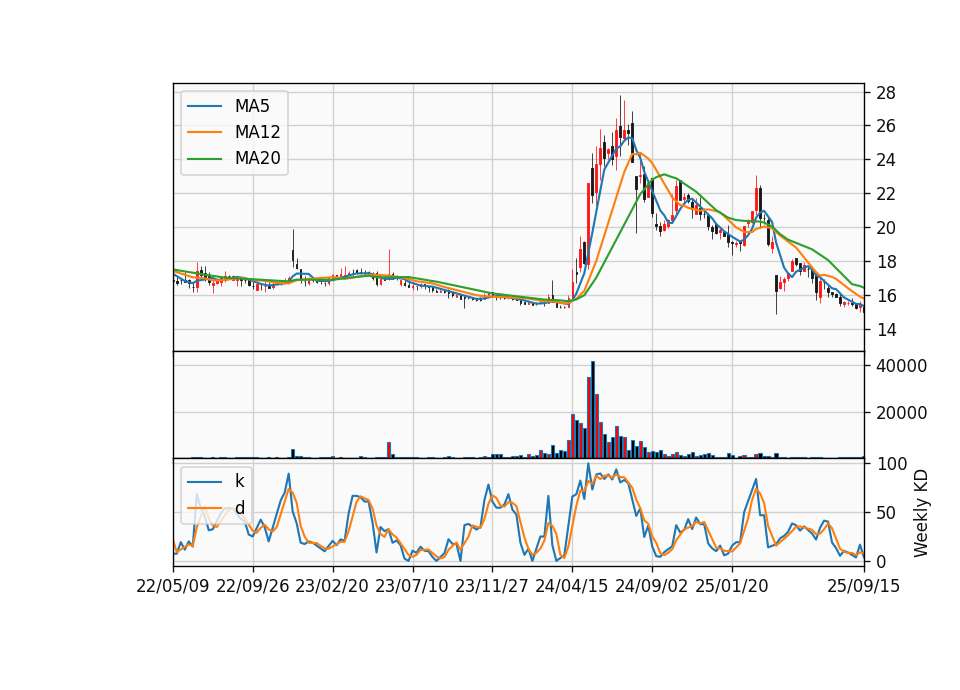Click the date label 23/07/10
The width and height of the screenshot is (960, 690).
pyautogui.click(x=412, y=586)
